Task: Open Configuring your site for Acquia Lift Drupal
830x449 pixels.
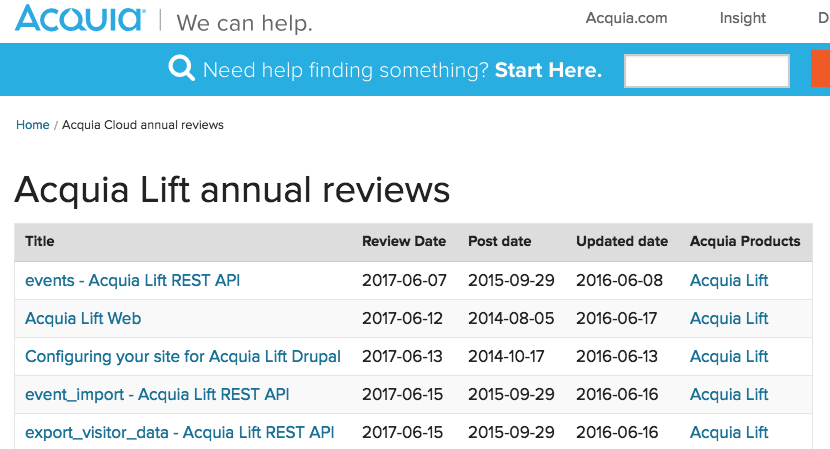Action: coord(183,356)
